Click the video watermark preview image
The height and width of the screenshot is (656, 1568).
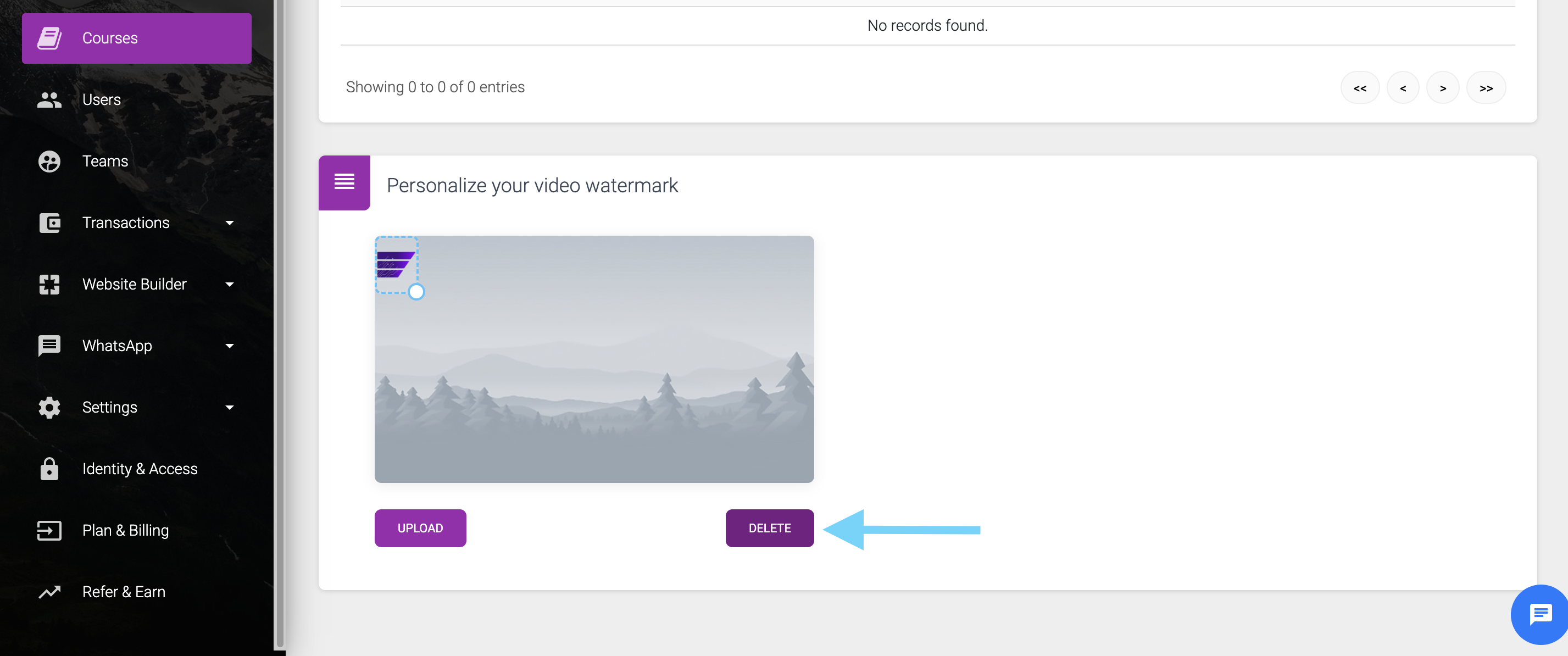pos(594,359)
